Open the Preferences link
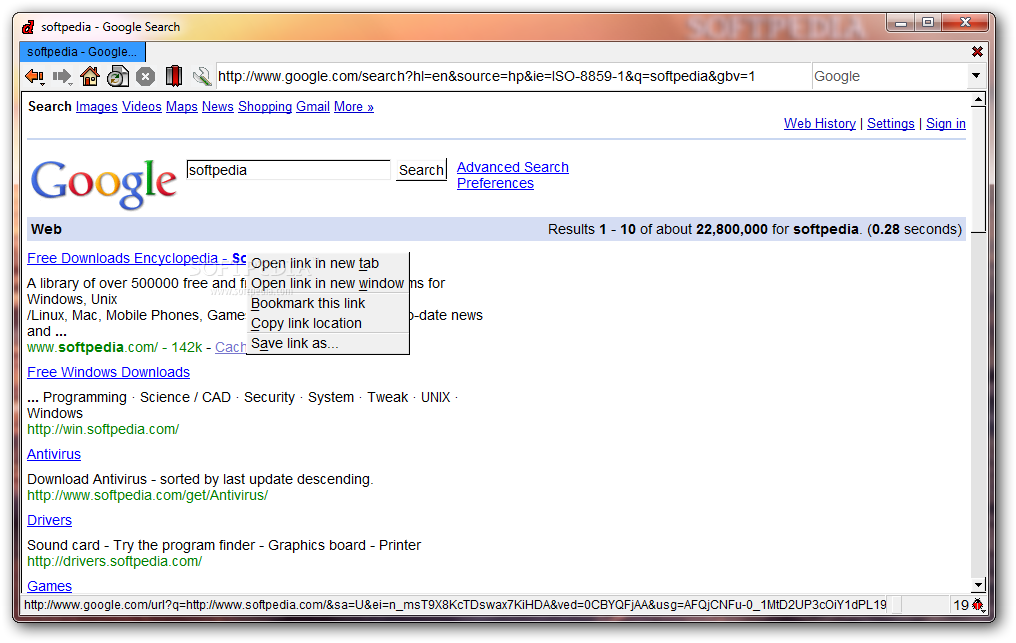 coord(495,183)
